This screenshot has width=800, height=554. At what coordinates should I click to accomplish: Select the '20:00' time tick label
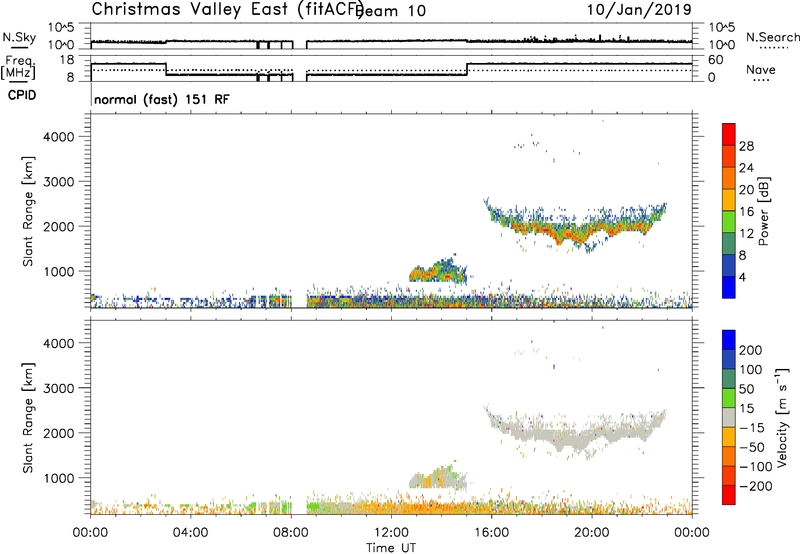(x=591, y=533)
